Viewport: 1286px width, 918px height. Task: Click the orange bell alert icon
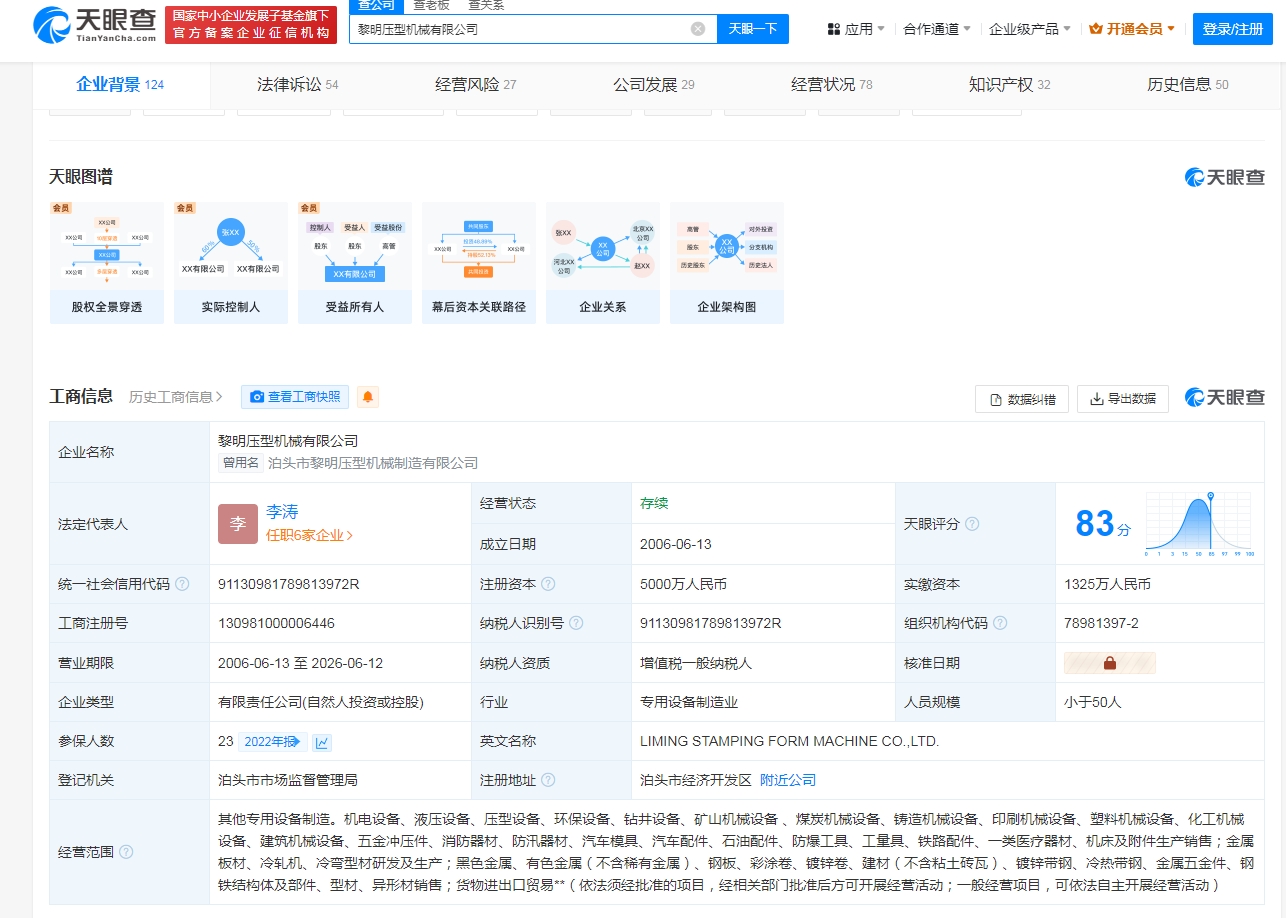(368, 397)
